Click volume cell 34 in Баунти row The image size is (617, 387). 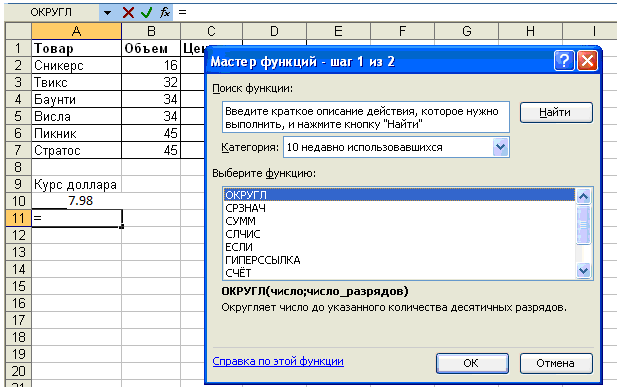pos(151,99)
